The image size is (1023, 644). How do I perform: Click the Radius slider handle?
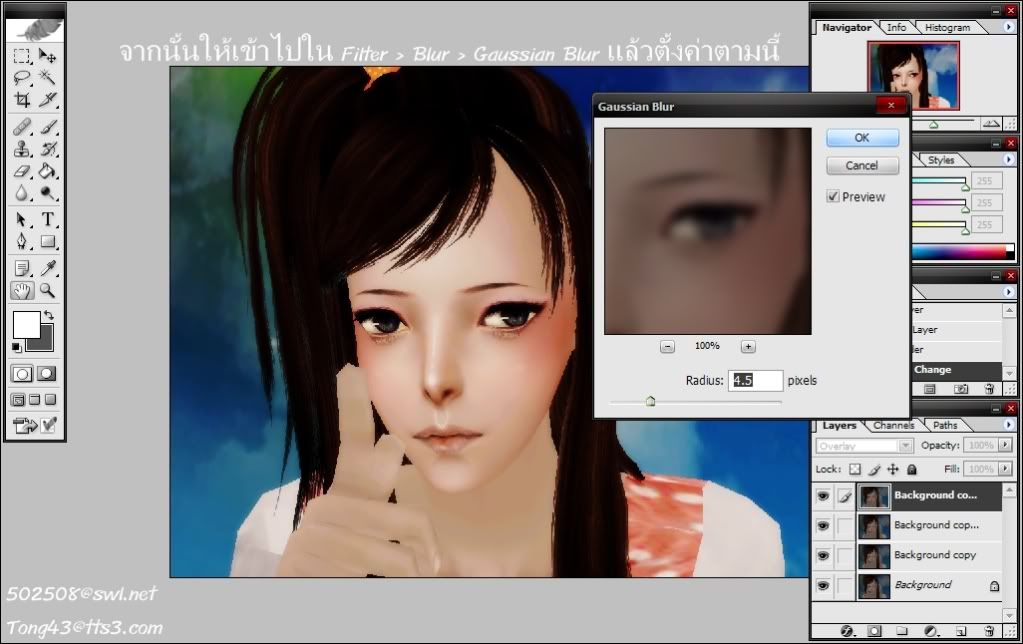[x=650, y=401]
